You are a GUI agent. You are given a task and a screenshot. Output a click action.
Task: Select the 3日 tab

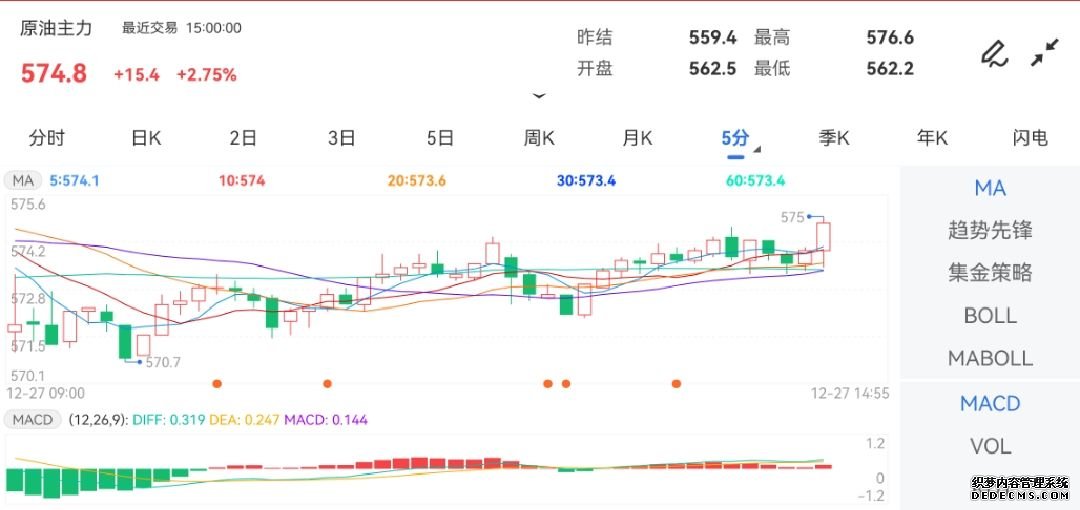[x=342, y=138]
